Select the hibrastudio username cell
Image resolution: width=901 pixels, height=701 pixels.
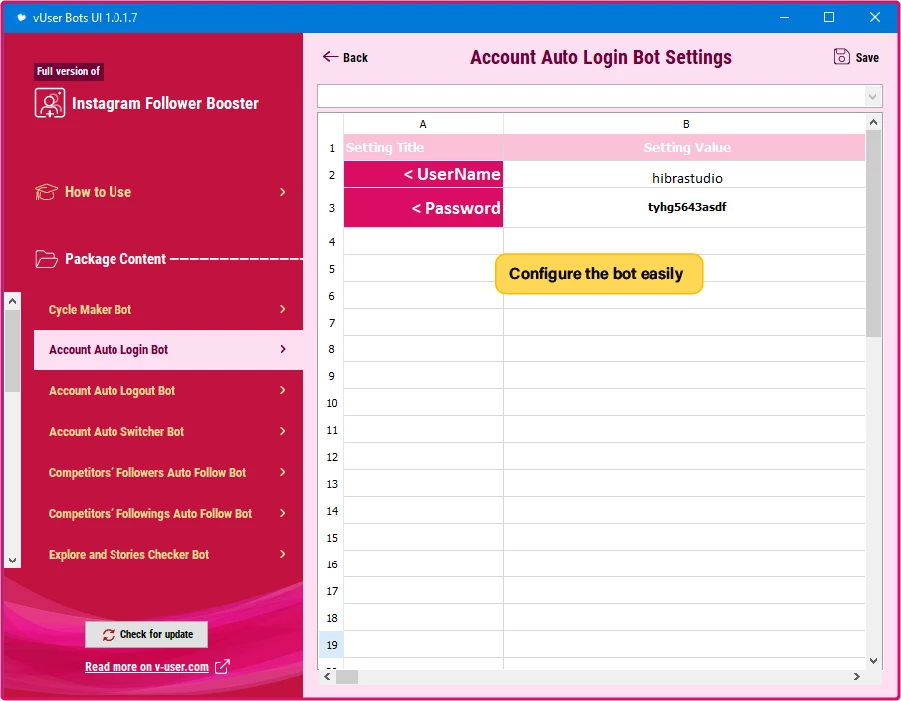(684, 174)
